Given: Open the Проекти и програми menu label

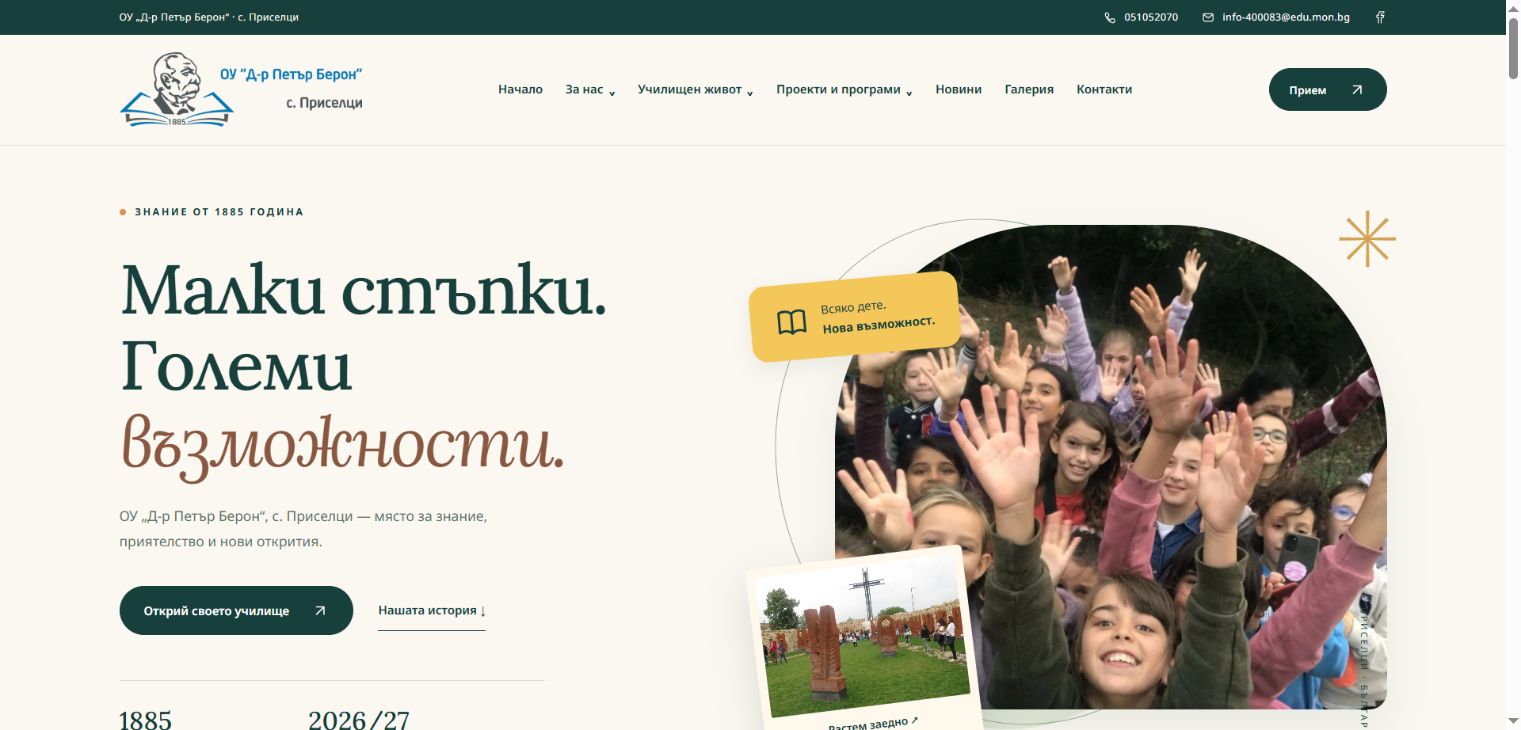Looking at the screenshot, I should coord(838,89).
